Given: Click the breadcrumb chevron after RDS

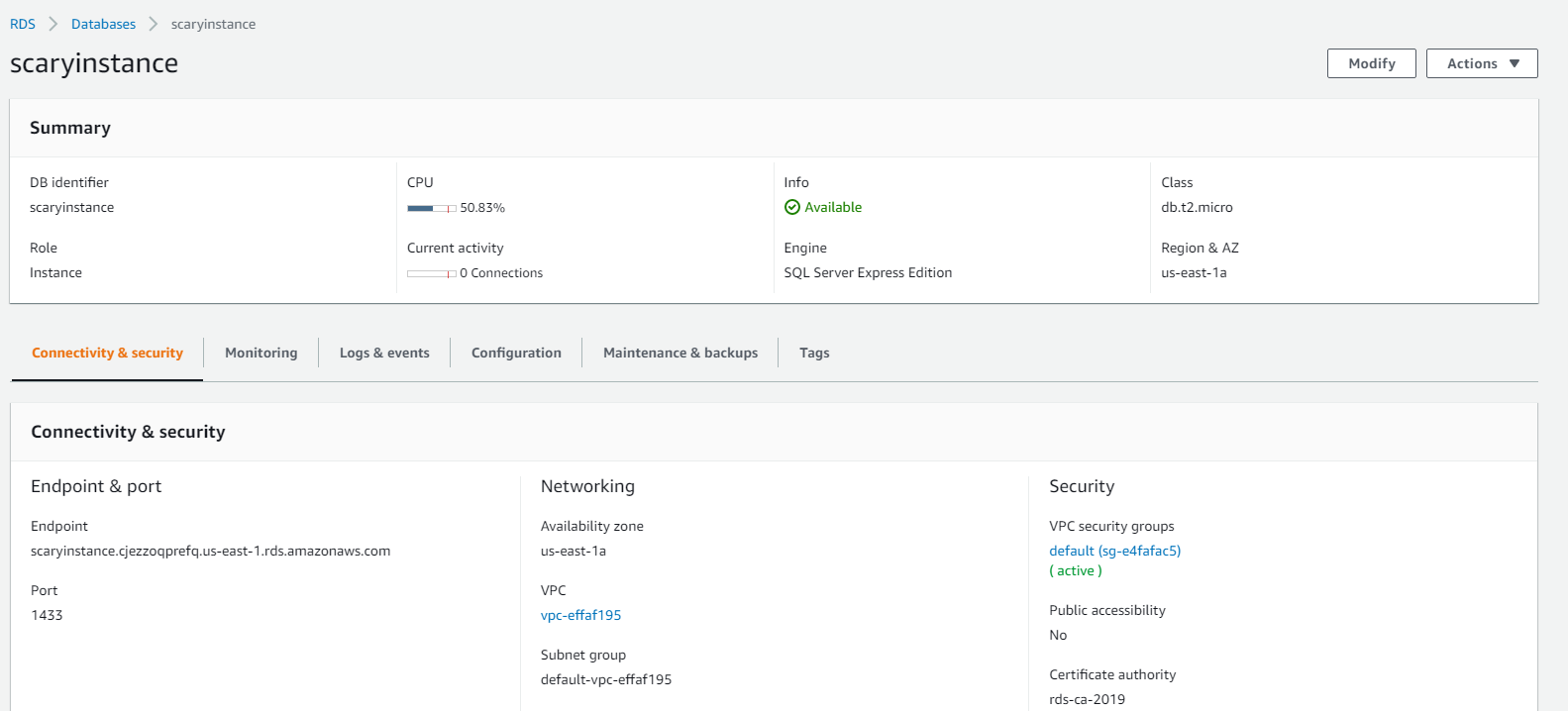Looking at the screenshot, I should (x=53, y=24).
